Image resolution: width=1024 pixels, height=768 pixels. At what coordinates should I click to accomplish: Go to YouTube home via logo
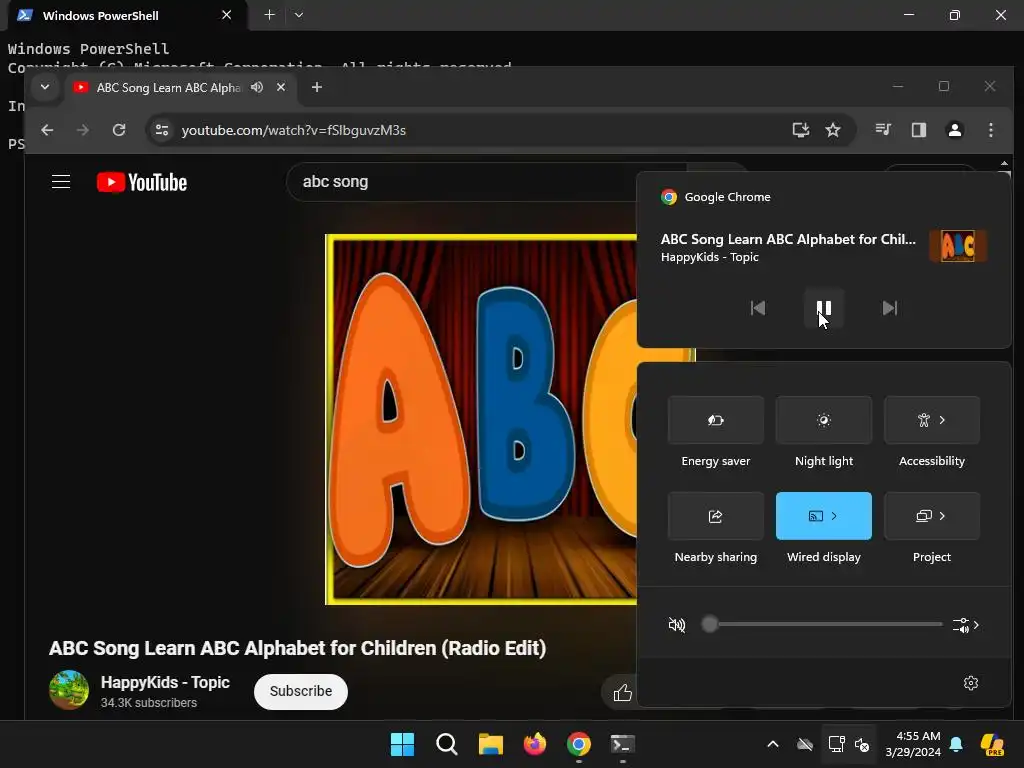coord(142,182)
